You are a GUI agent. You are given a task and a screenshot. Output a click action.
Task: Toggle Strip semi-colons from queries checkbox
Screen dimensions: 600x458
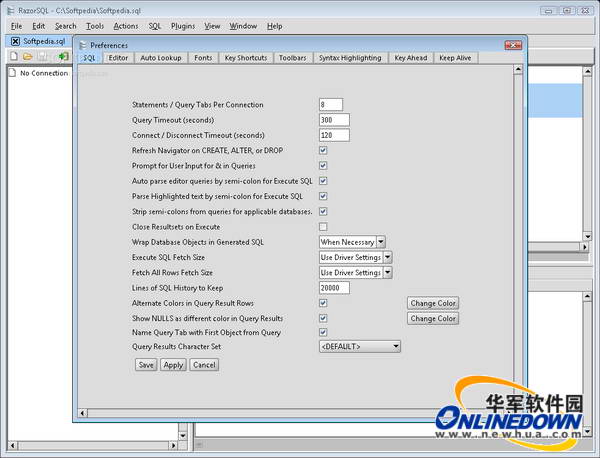point(323,212)
